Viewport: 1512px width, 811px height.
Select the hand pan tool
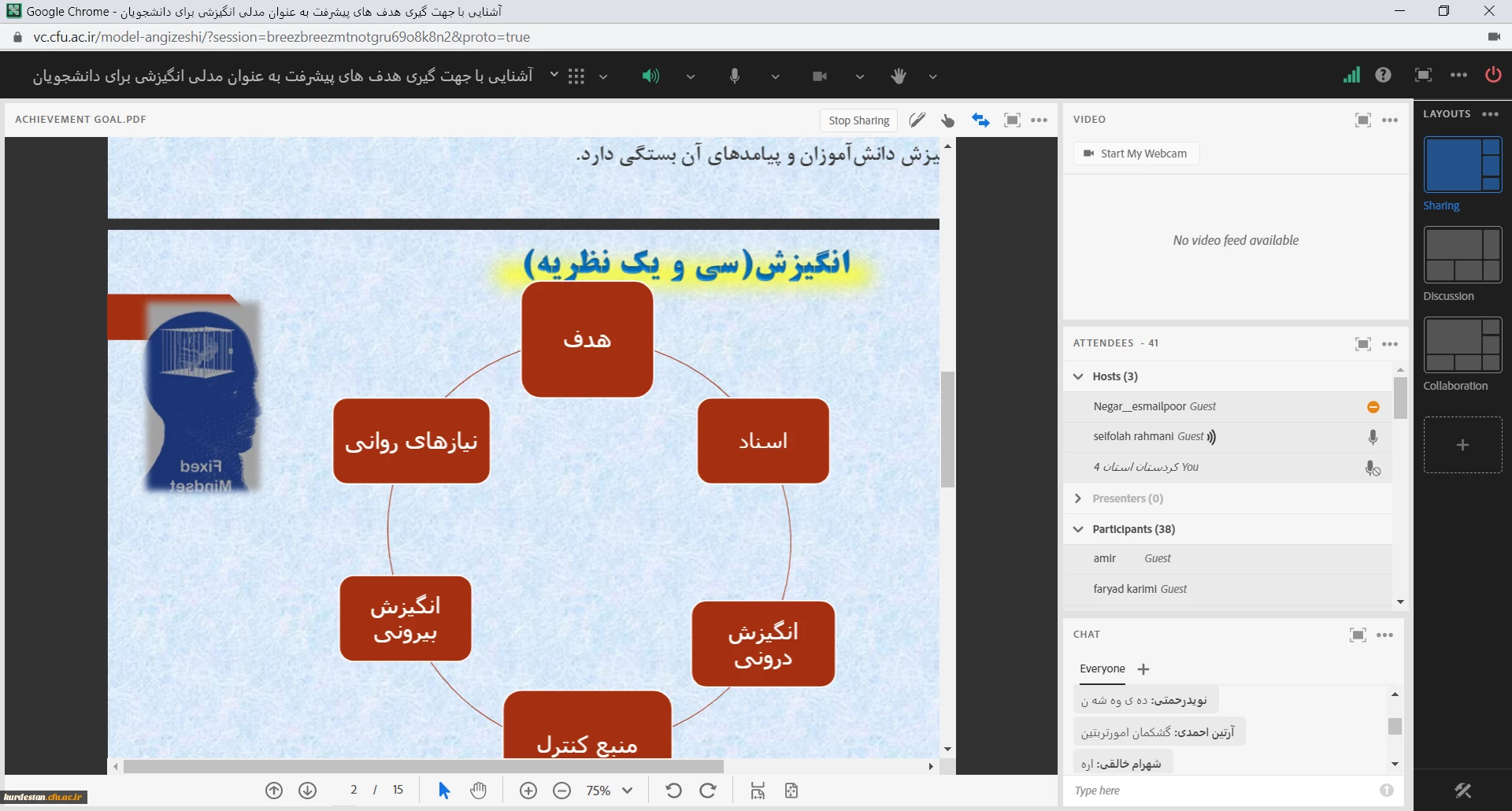(478, 791)
